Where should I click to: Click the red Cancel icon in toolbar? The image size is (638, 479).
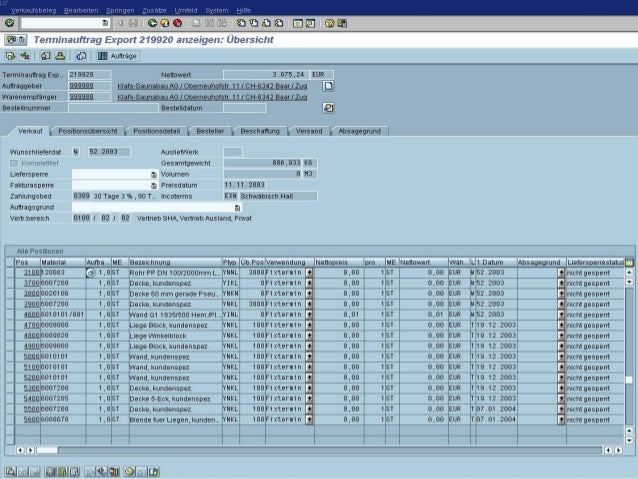pos(177,21)
